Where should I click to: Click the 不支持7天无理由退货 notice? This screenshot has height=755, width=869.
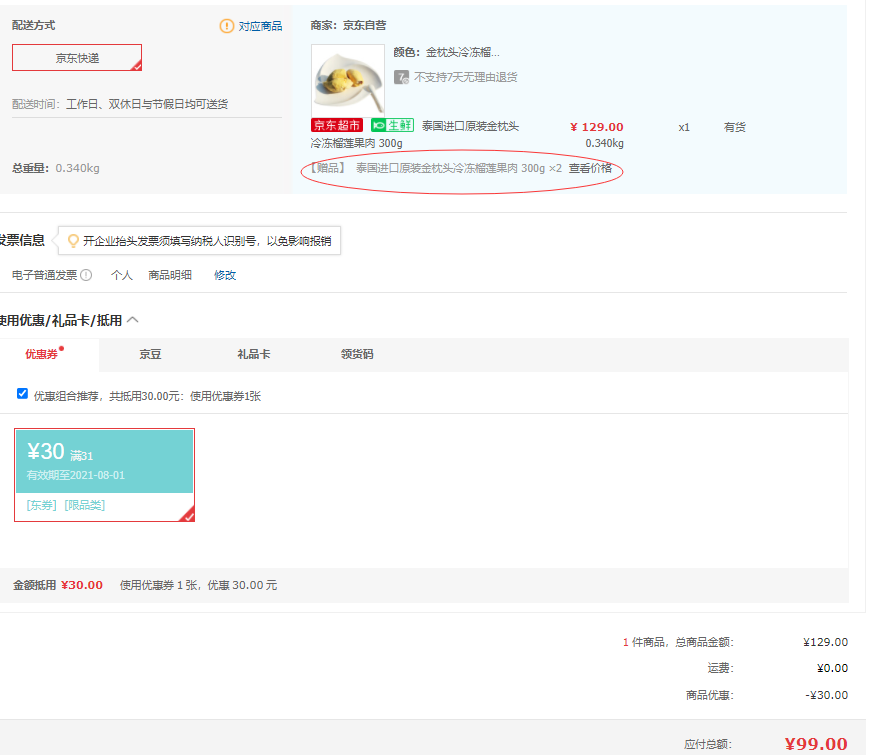(x=466, y=77)
